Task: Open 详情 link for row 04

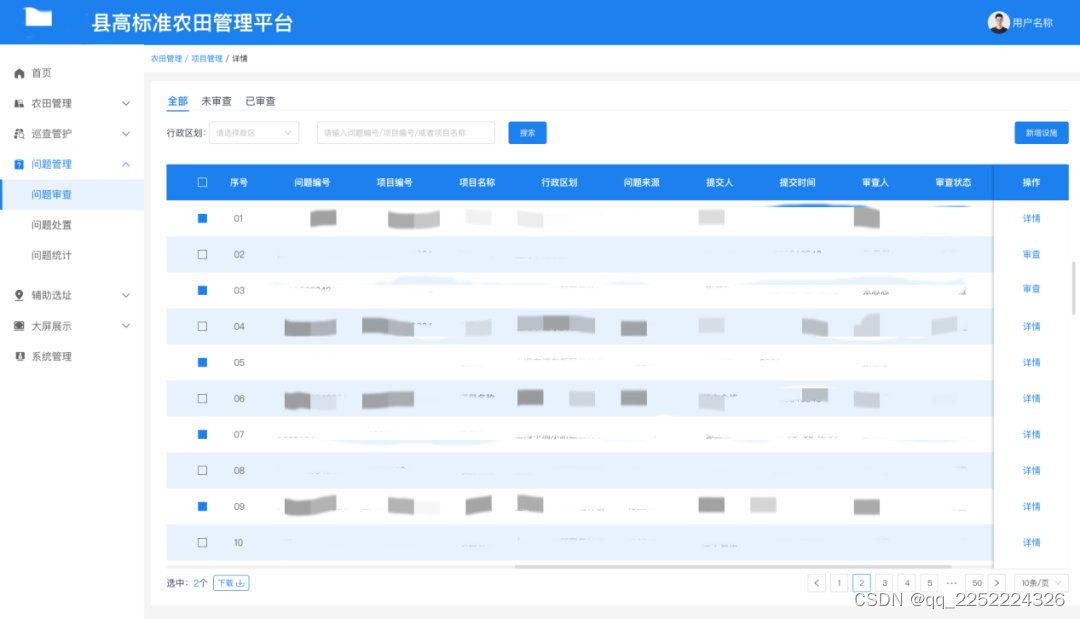Action: (x=1031, y=326)
